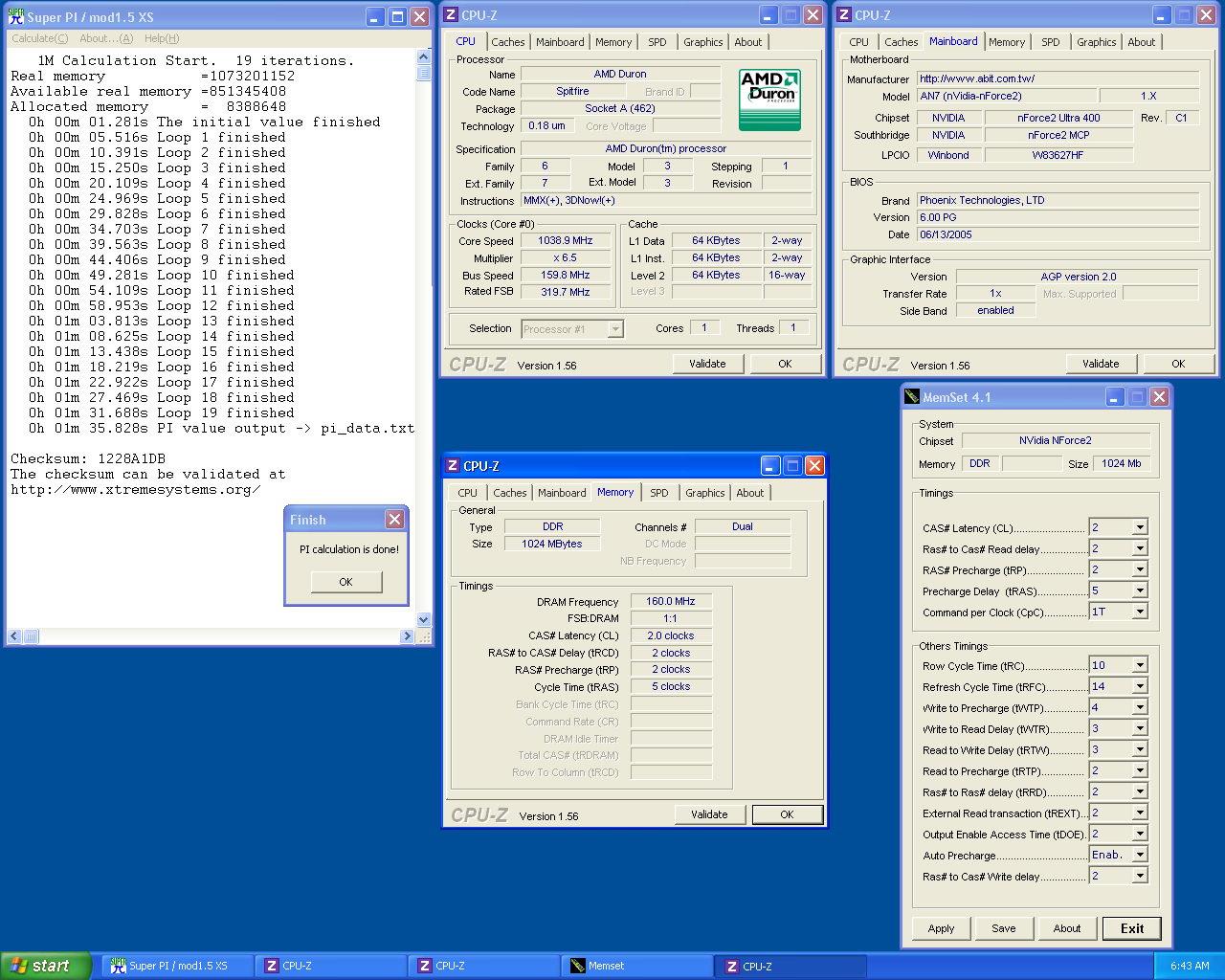Click the AMD Duron processor logo
Viewport: 1225px width, 980px height.
click(x=769, y=100)
